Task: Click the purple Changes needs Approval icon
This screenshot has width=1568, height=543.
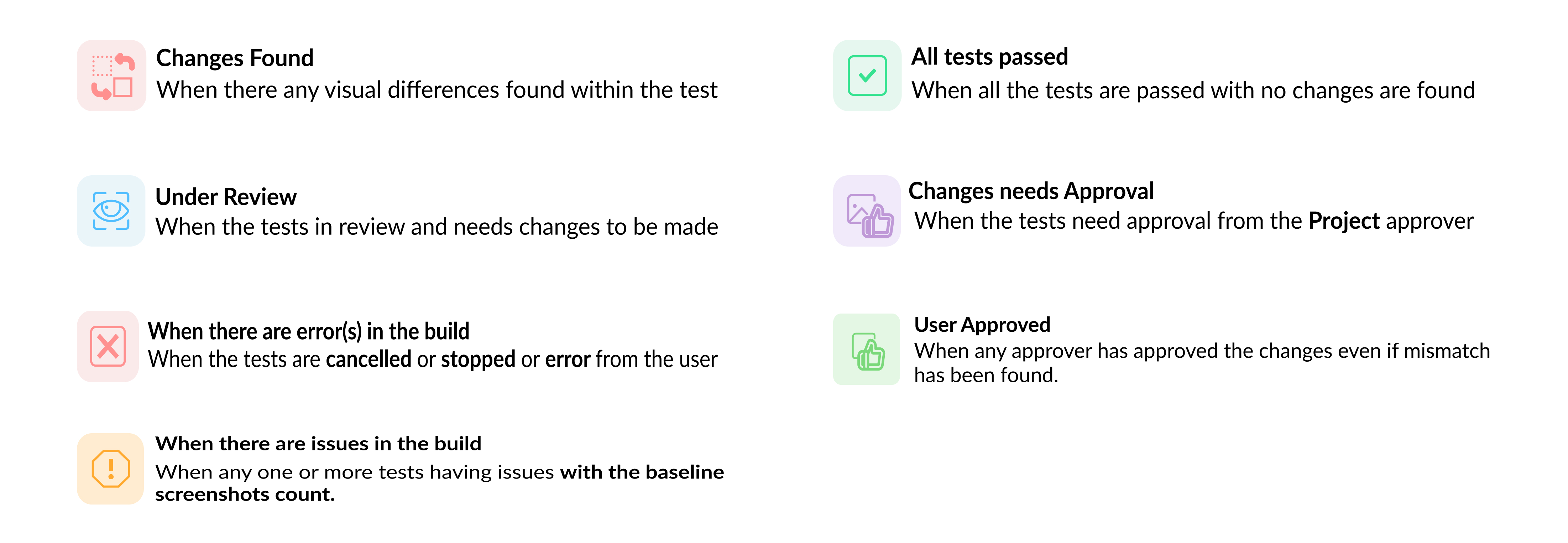Action: point(867,212)
